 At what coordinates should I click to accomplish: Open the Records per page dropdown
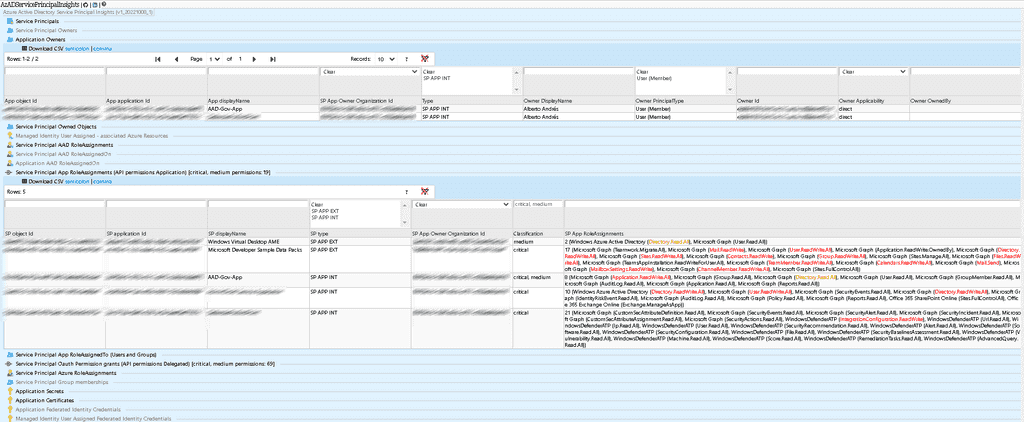(x=385, y=59)
